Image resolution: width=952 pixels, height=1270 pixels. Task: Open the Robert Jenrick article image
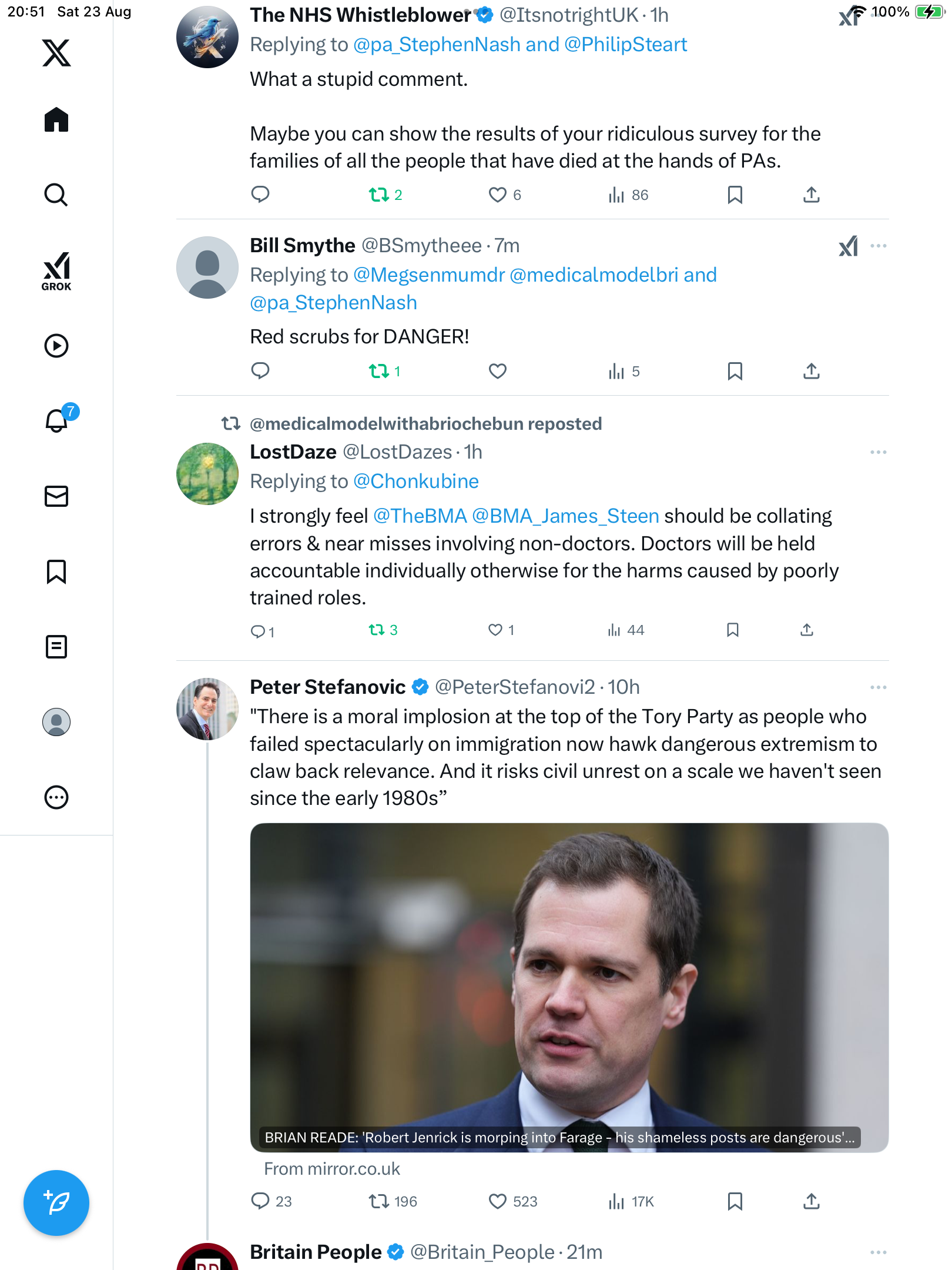569,987
